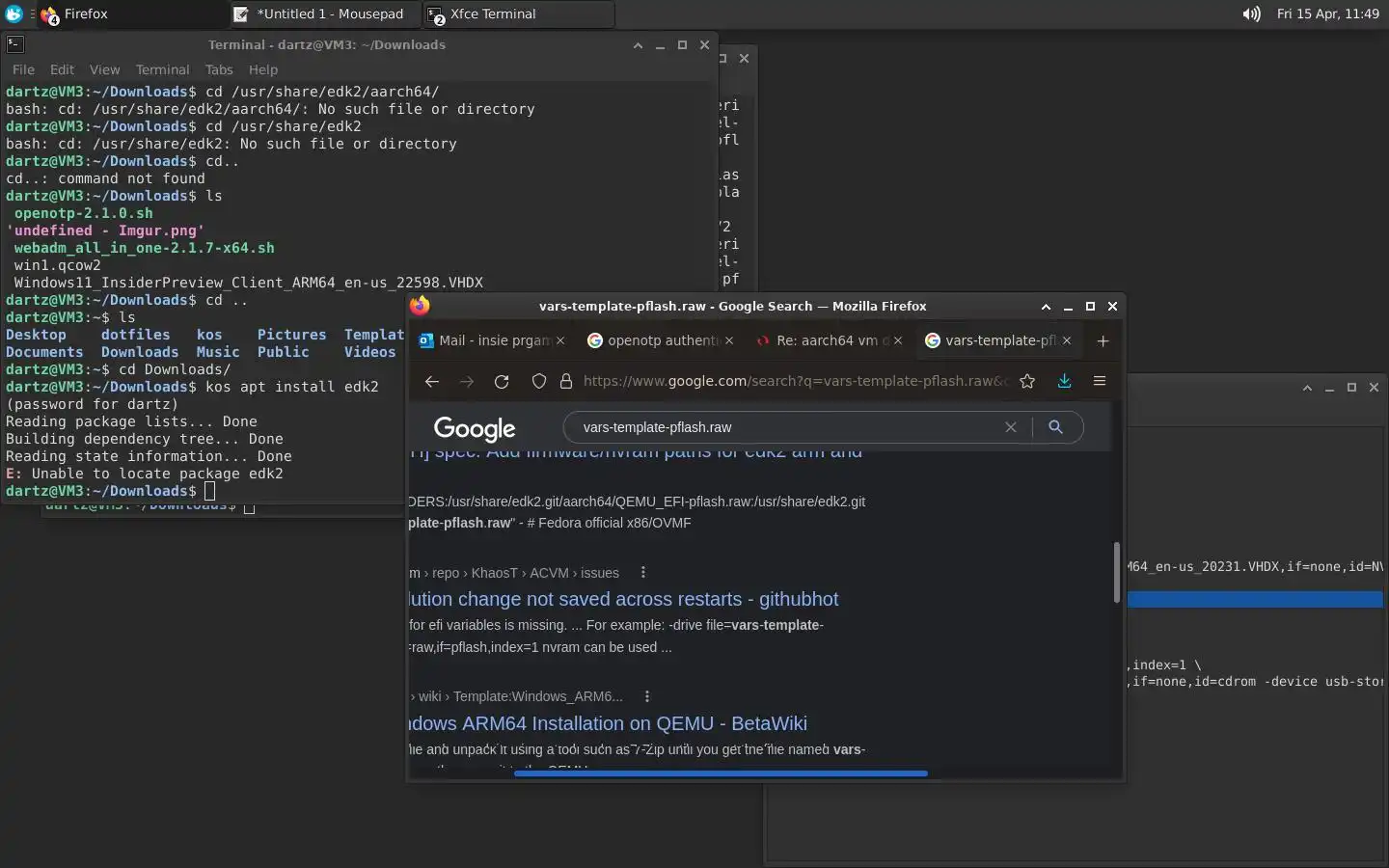
Task: Roll up the right-side background window using arrow
Action: tap(1307, 388)
